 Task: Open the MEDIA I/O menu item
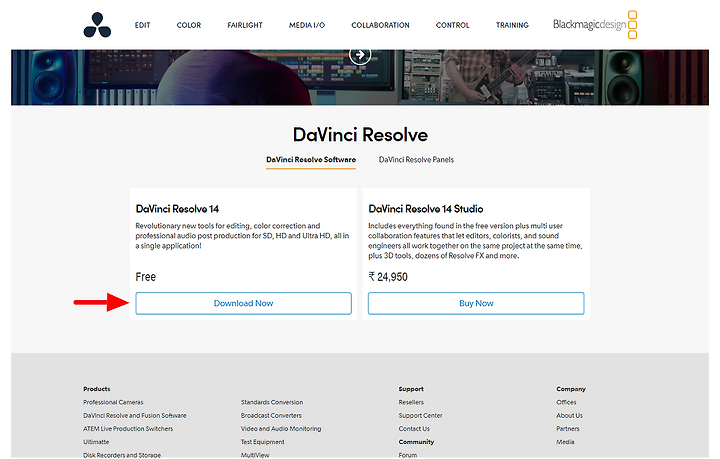tap(307, 25)
